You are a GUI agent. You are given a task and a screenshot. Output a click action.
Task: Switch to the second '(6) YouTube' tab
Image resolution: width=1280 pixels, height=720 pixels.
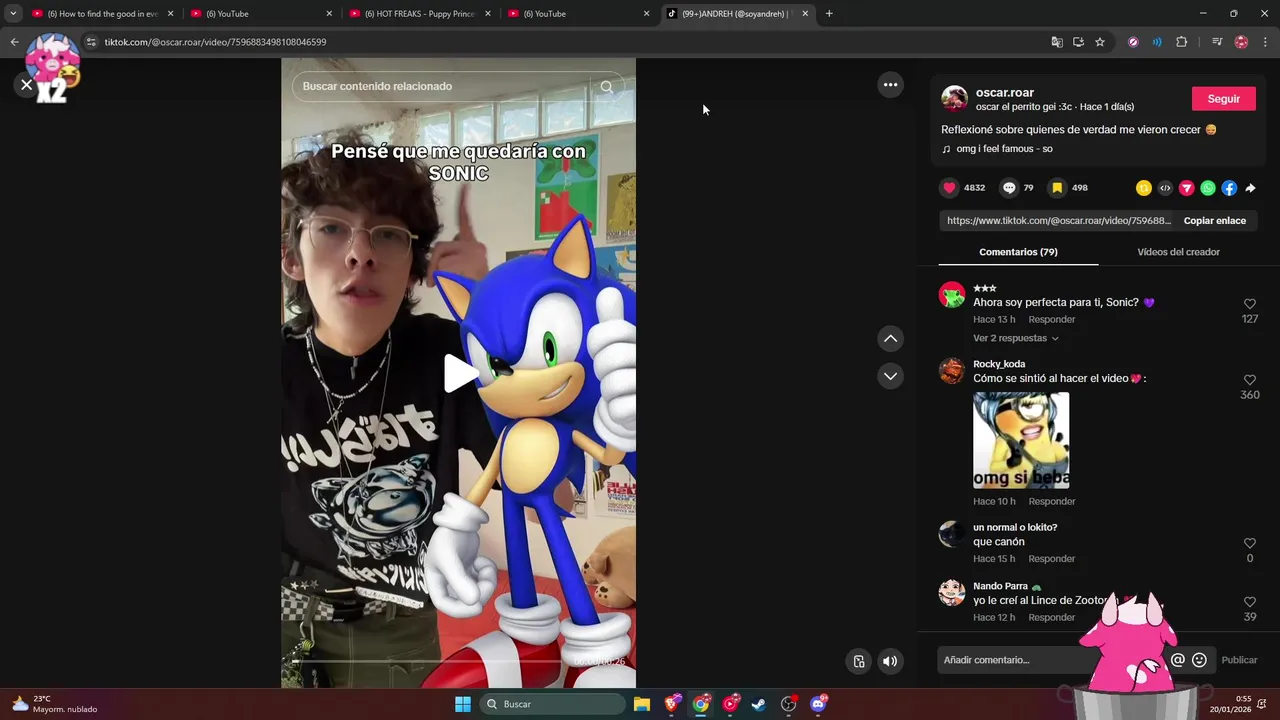point(578,14)
